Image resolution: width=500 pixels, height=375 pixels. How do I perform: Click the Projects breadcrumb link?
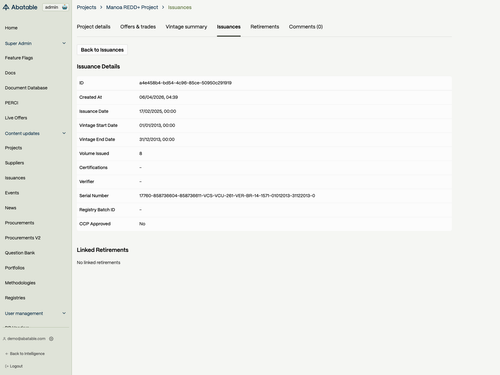point(86,7)
